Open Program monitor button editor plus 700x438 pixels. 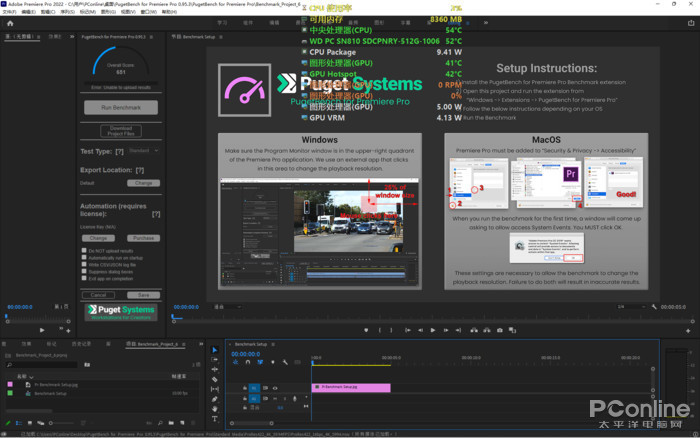click(x=688, y=331)
